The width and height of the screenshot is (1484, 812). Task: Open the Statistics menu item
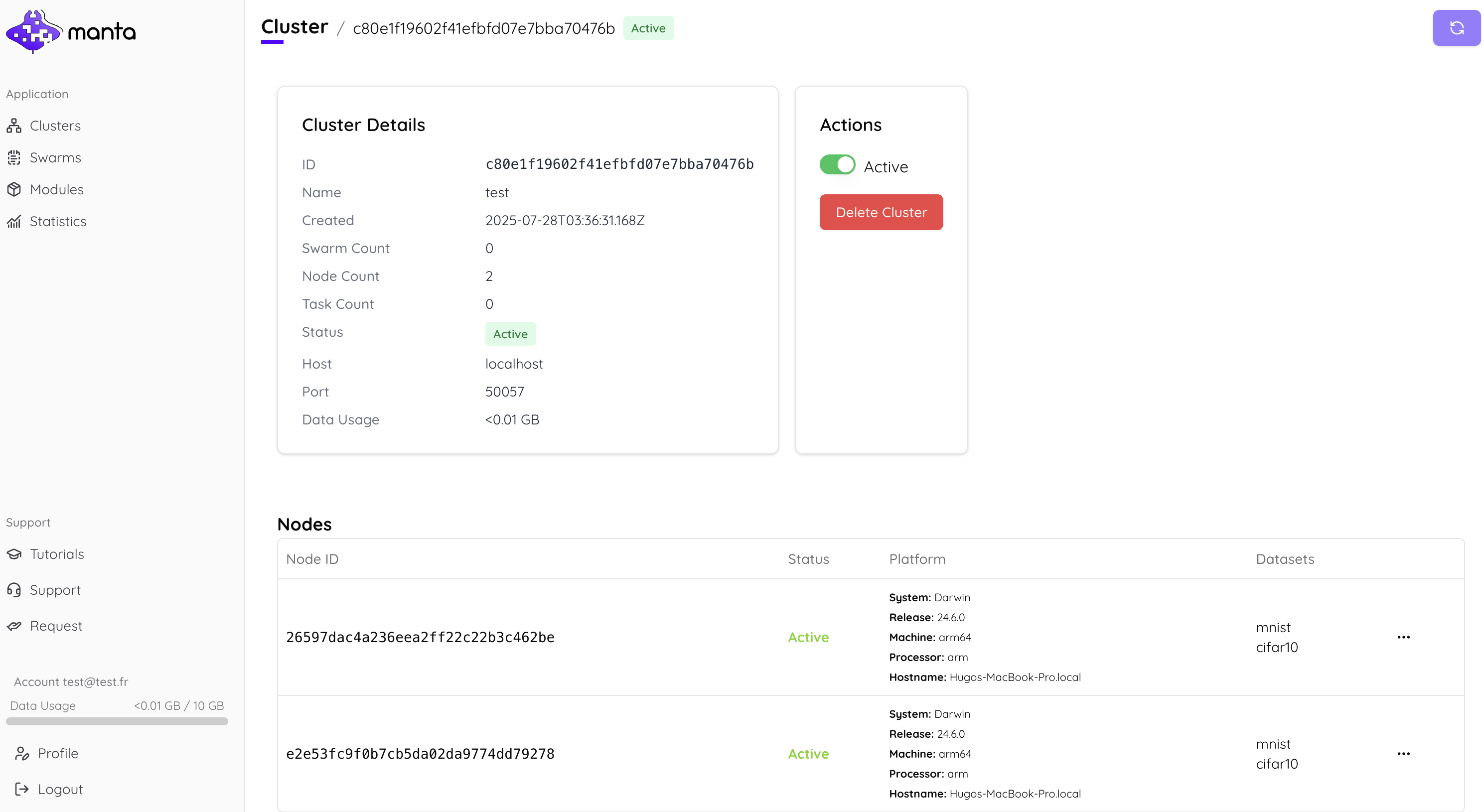pyautogui.click(x=58, y=222)
